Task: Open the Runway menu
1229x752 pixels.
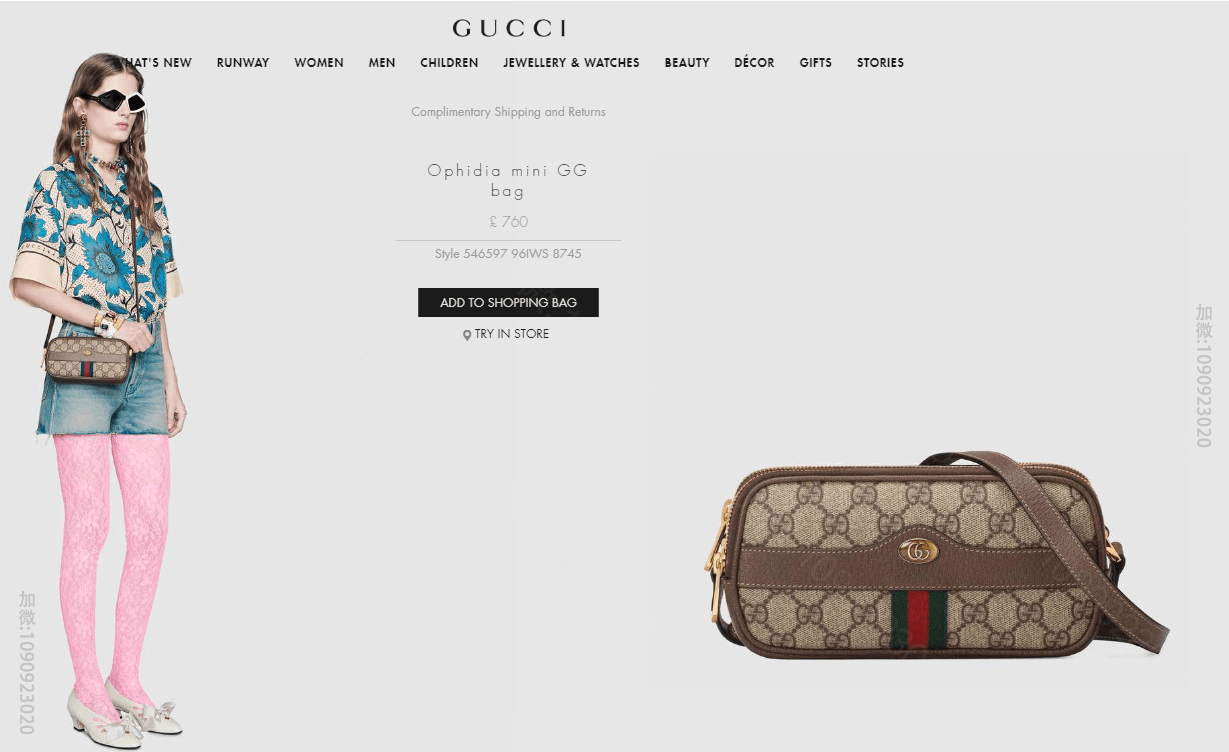Action: [243, 62]
